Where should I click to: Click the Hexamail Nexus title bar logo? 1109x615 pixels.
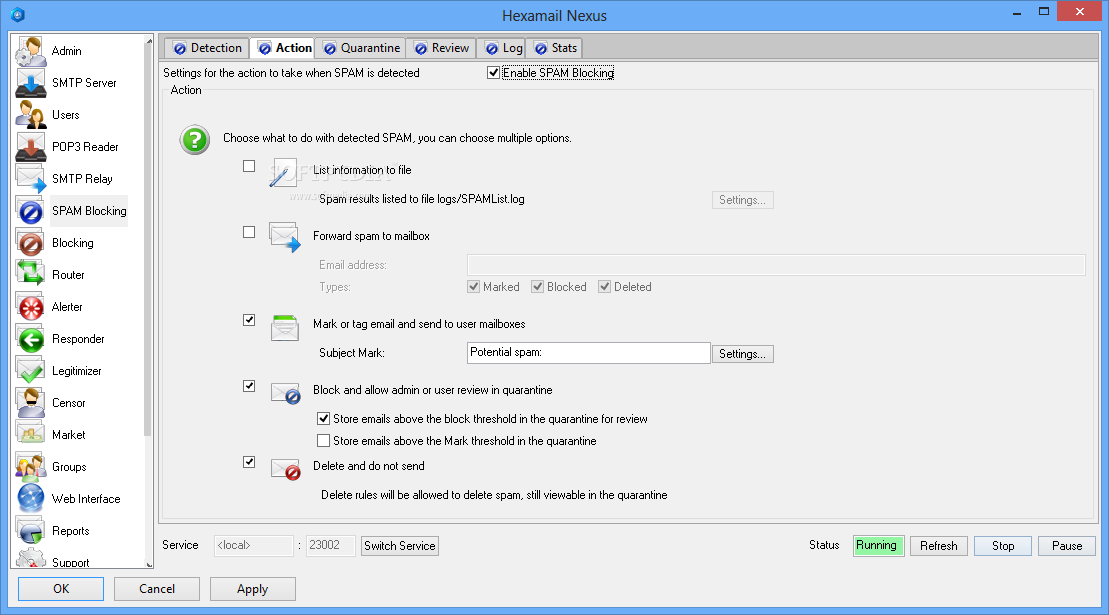pos(18,15)
